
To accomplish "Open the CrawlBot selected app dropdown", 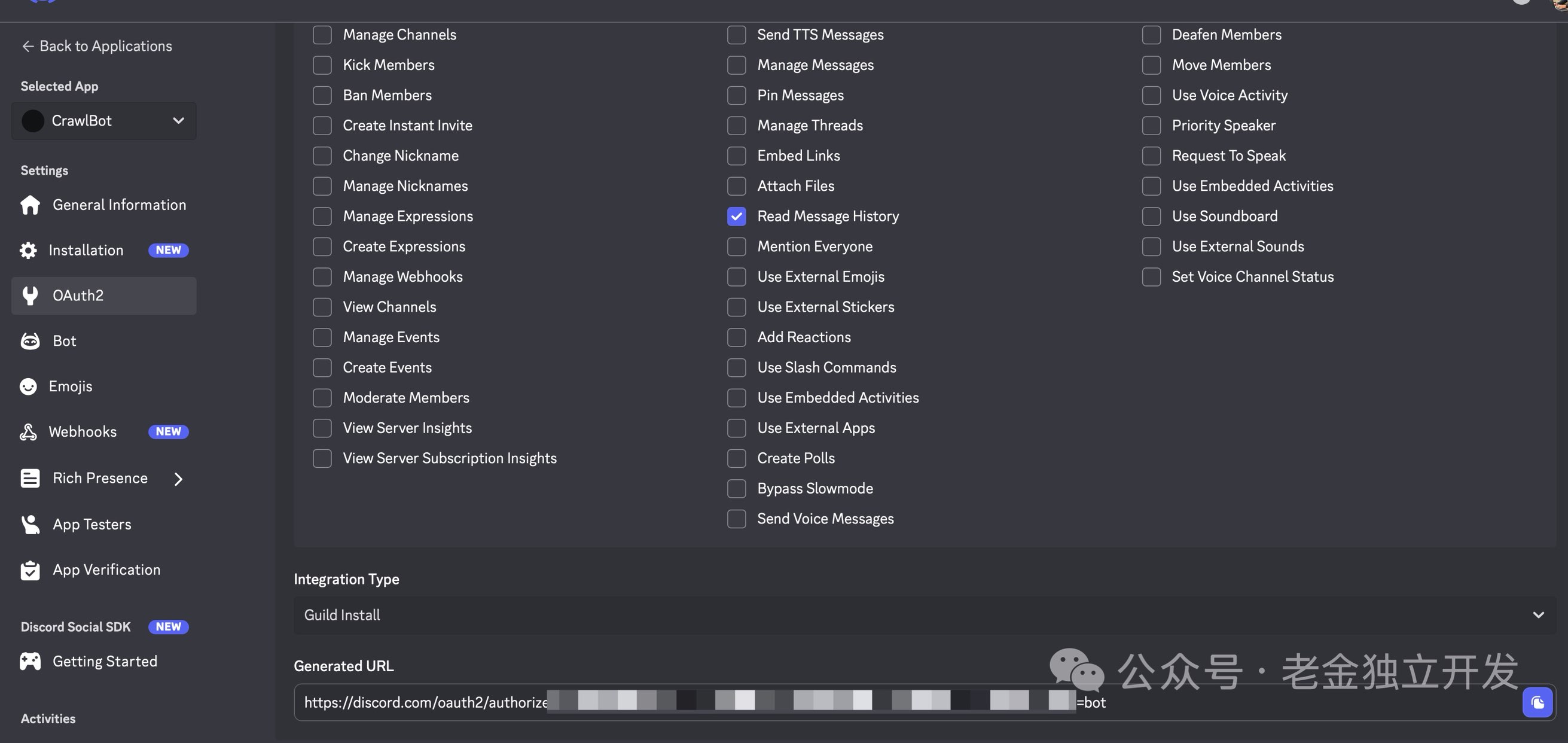I will [103, 121].
